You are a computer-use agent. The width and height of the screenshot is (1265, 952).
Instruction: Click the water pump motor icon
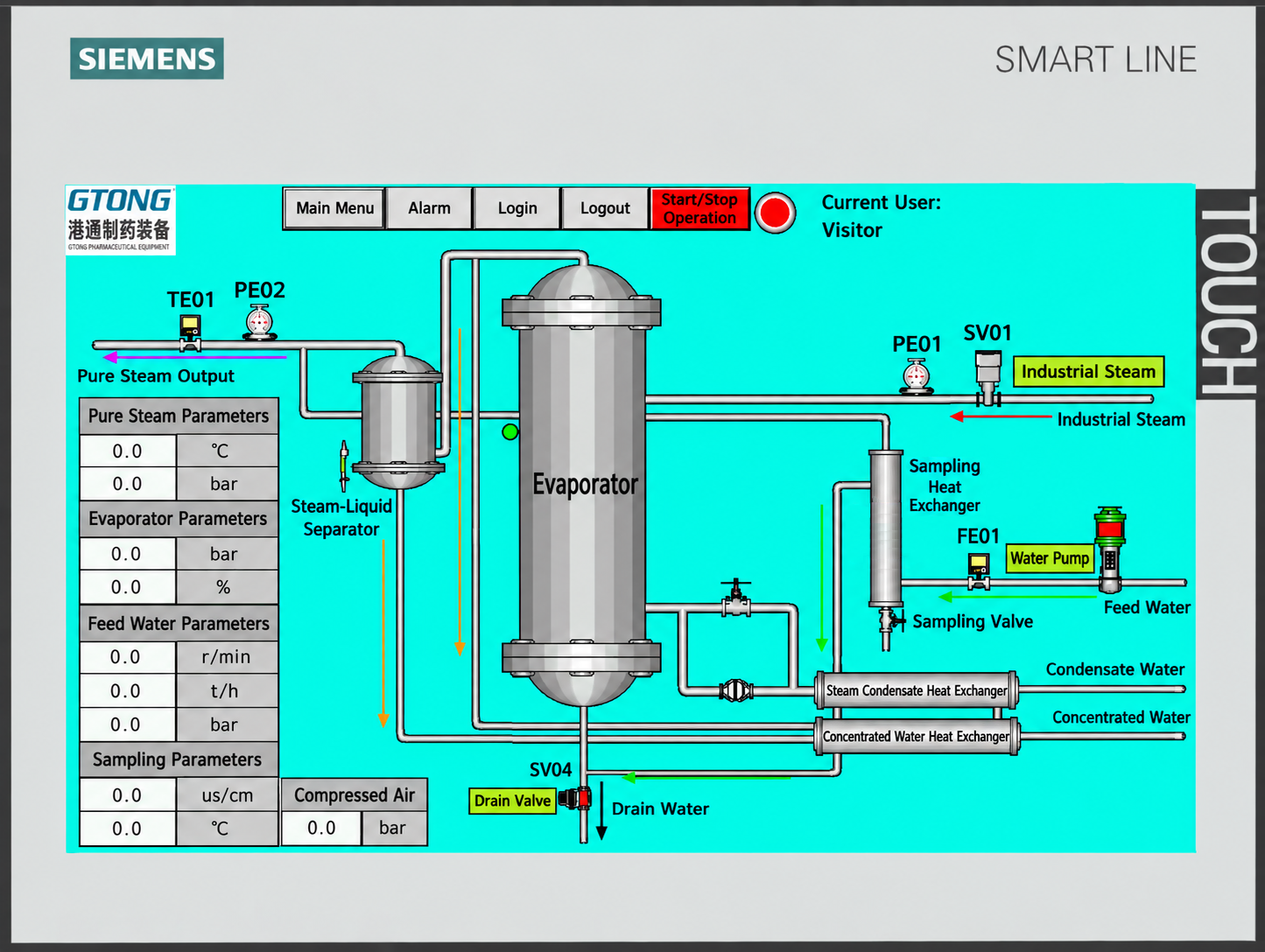click(x=1110, y=549)
